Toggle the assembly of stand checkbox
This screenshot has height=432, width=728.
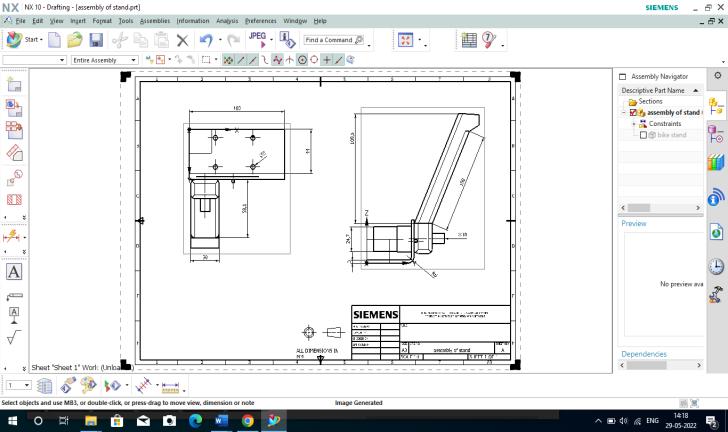(x=633, y=113)
